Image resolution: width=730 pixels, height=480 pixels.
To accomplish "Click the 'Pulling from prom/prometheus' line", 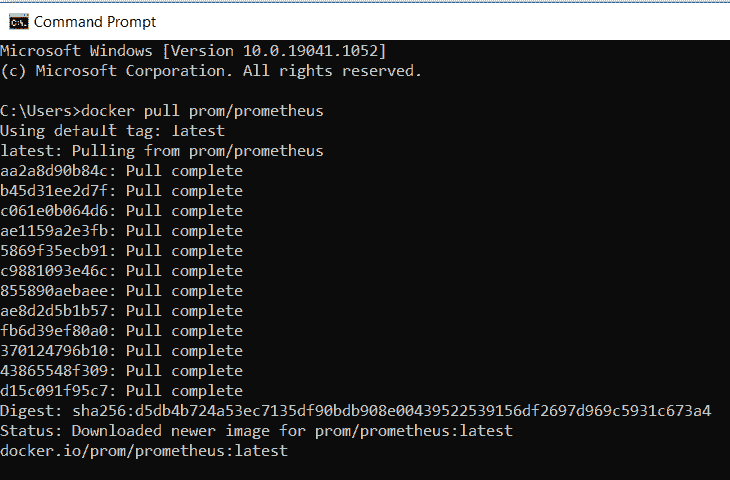I will 162,151.
